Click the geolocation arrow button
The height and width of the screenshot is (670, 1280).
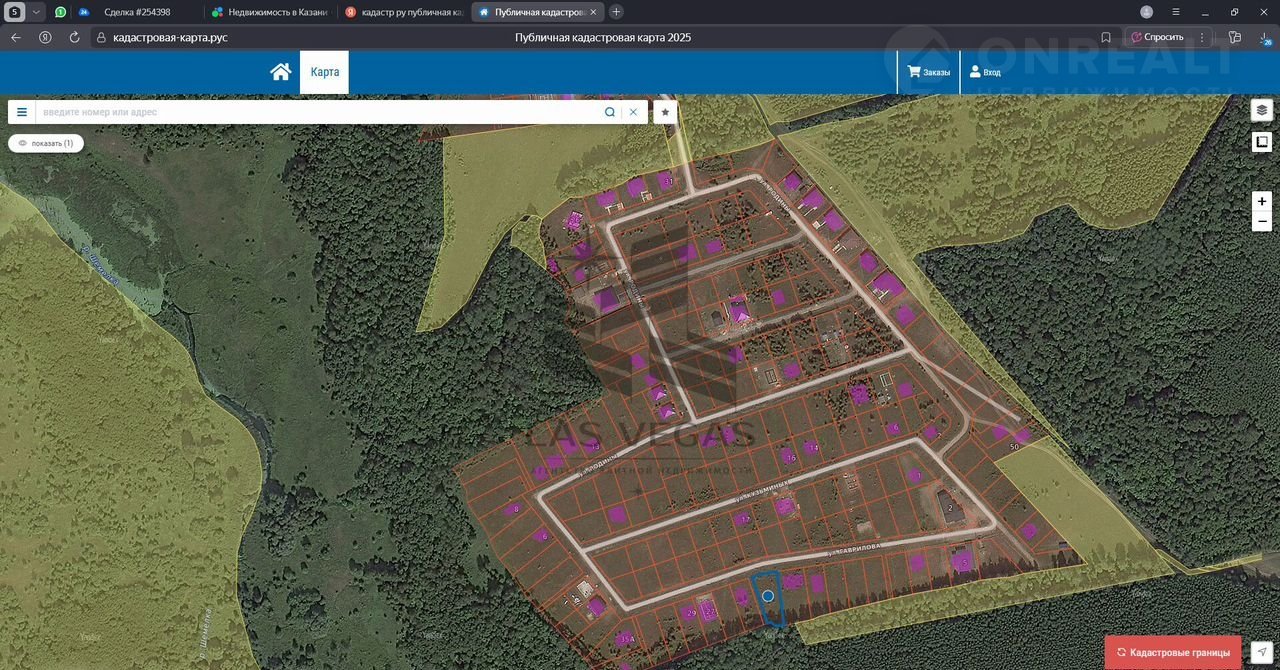click(x=1262, y=651)
